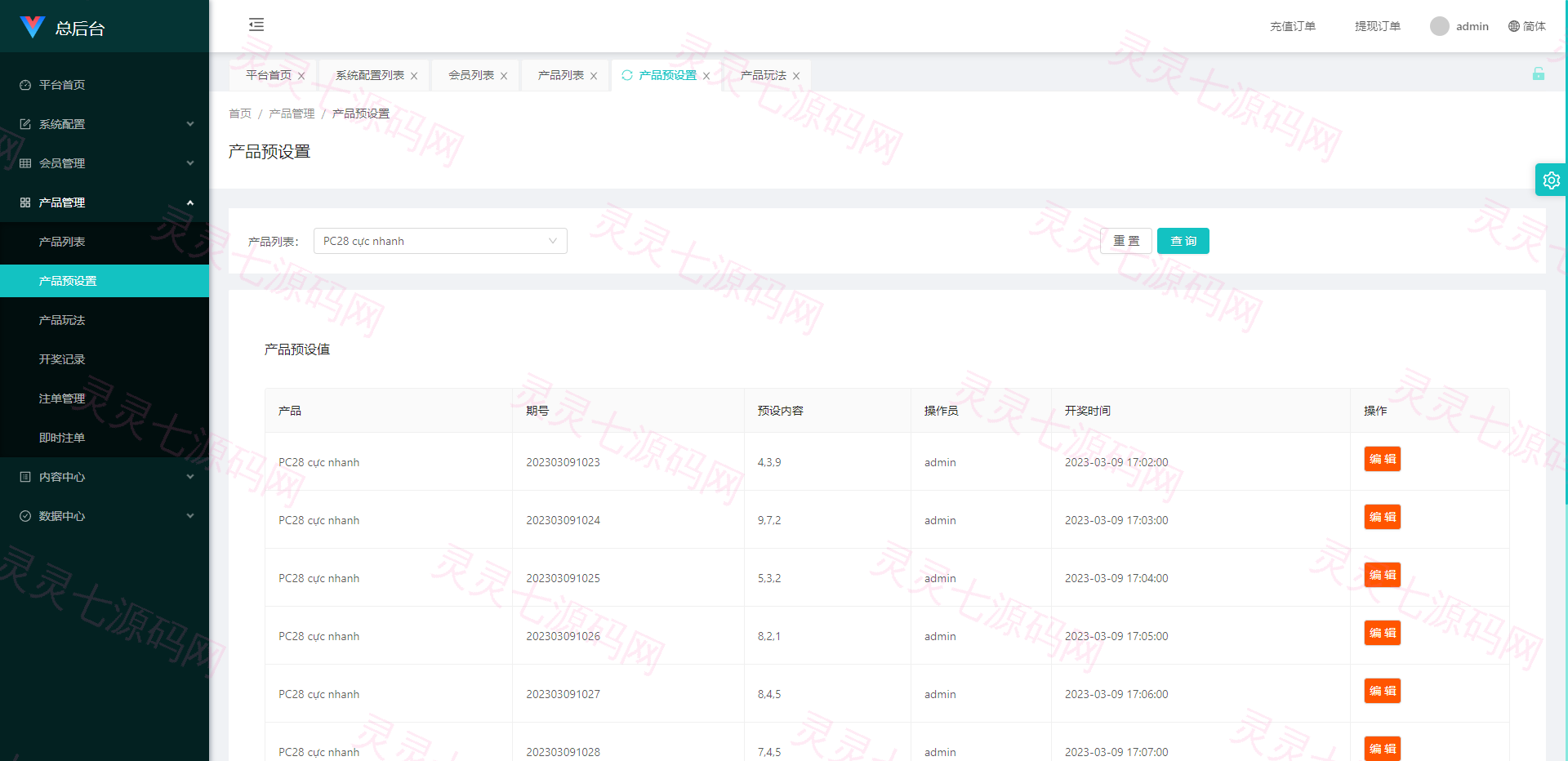
Task: Expand the 数据中心 menu
Action: point(105,516)
